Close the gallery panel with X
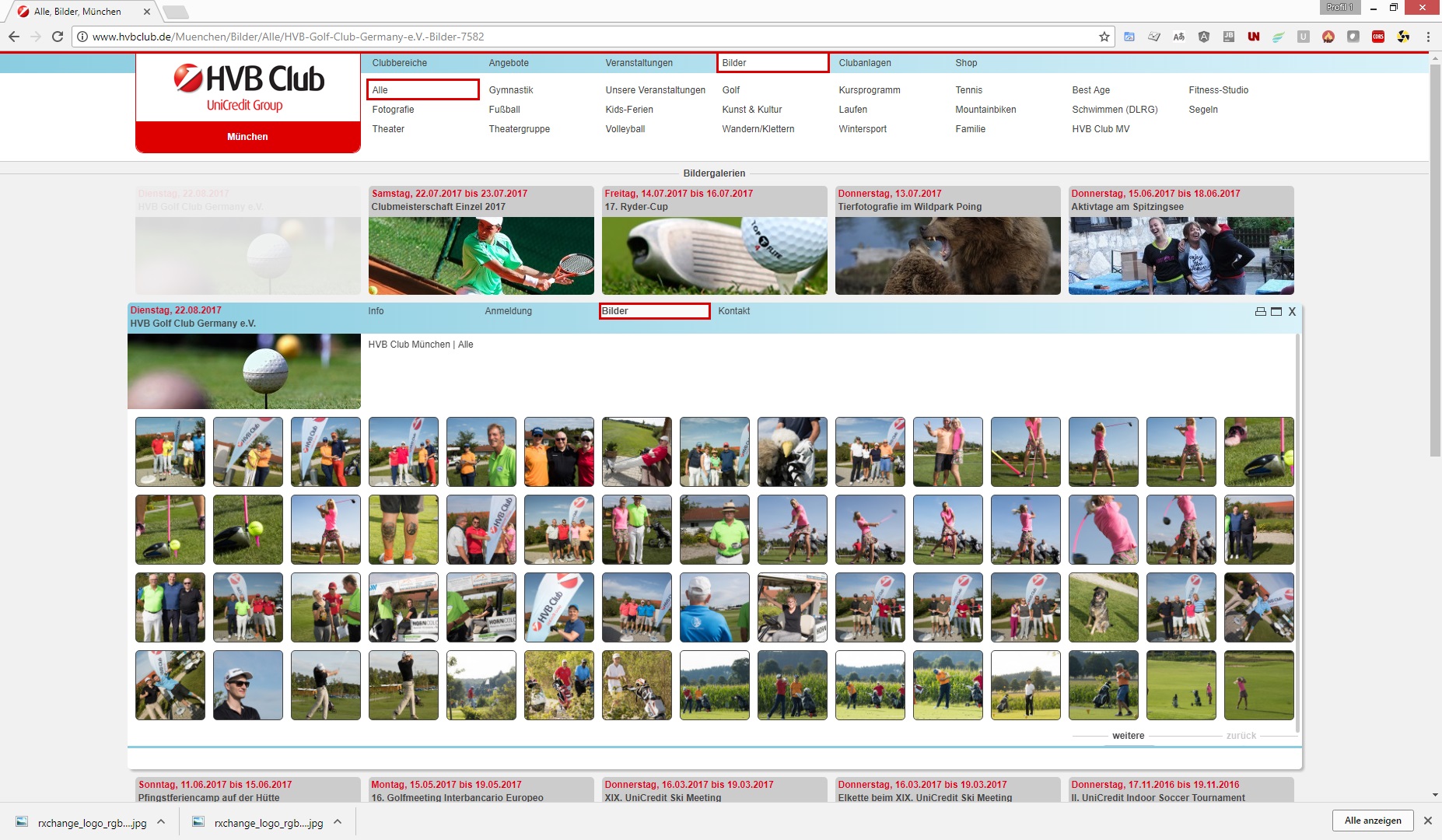The image size is (1442, 840). [x=1292, y=311]
